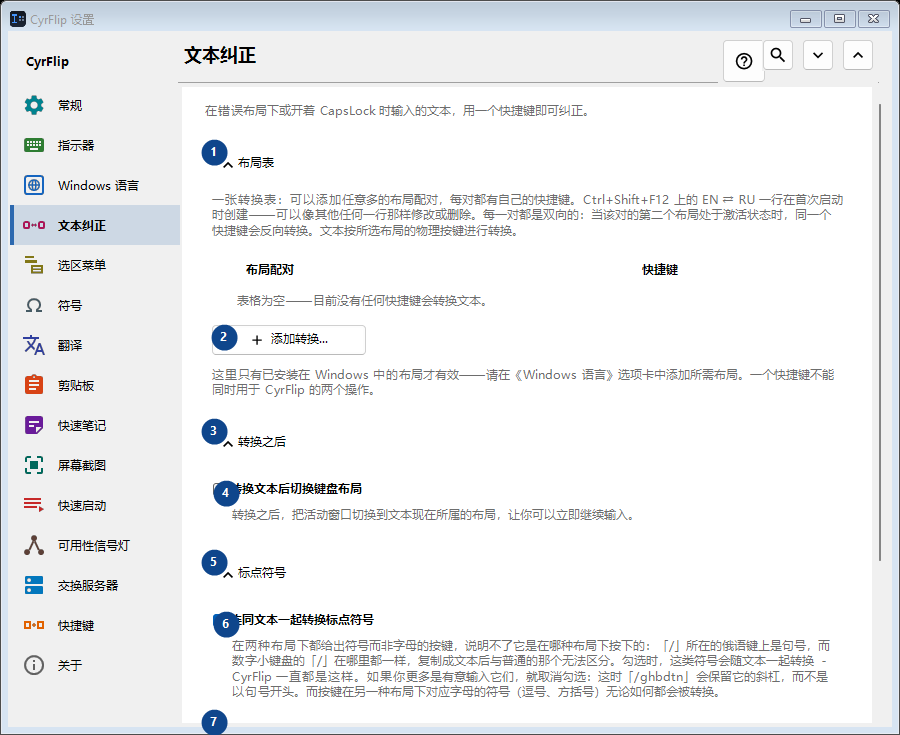Maximize the CyrFlip 设置 window

tap(839, 19)
